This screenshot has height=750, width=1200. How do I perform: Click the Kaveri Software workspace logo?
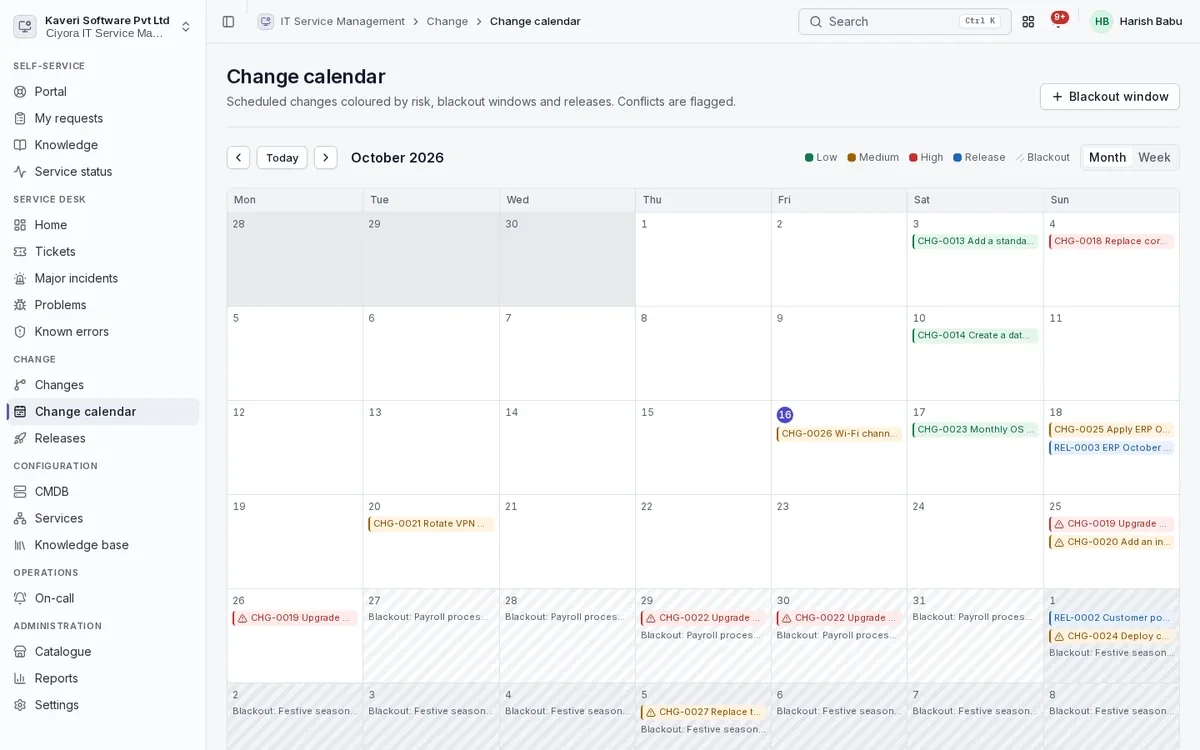25,27
